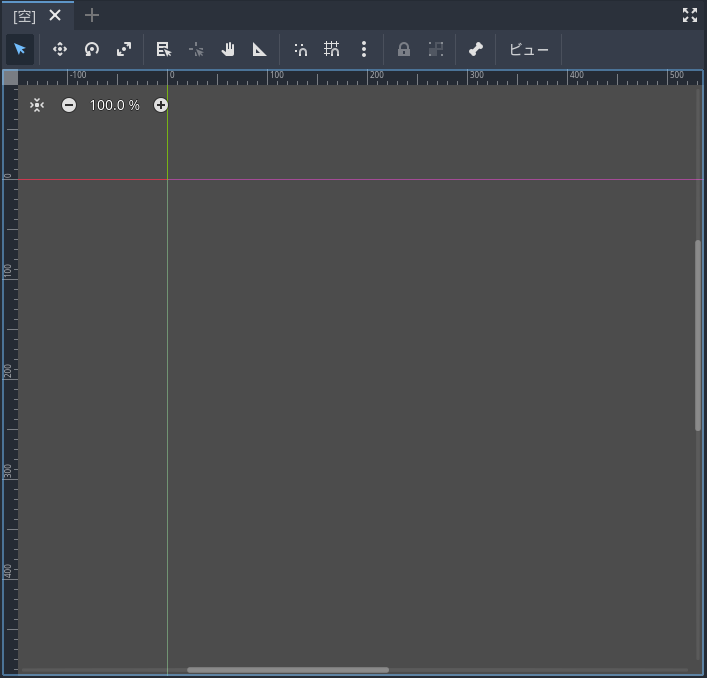
Task: Select the Ruler Mode triangle tool
Action: click(x=260, y=49)
